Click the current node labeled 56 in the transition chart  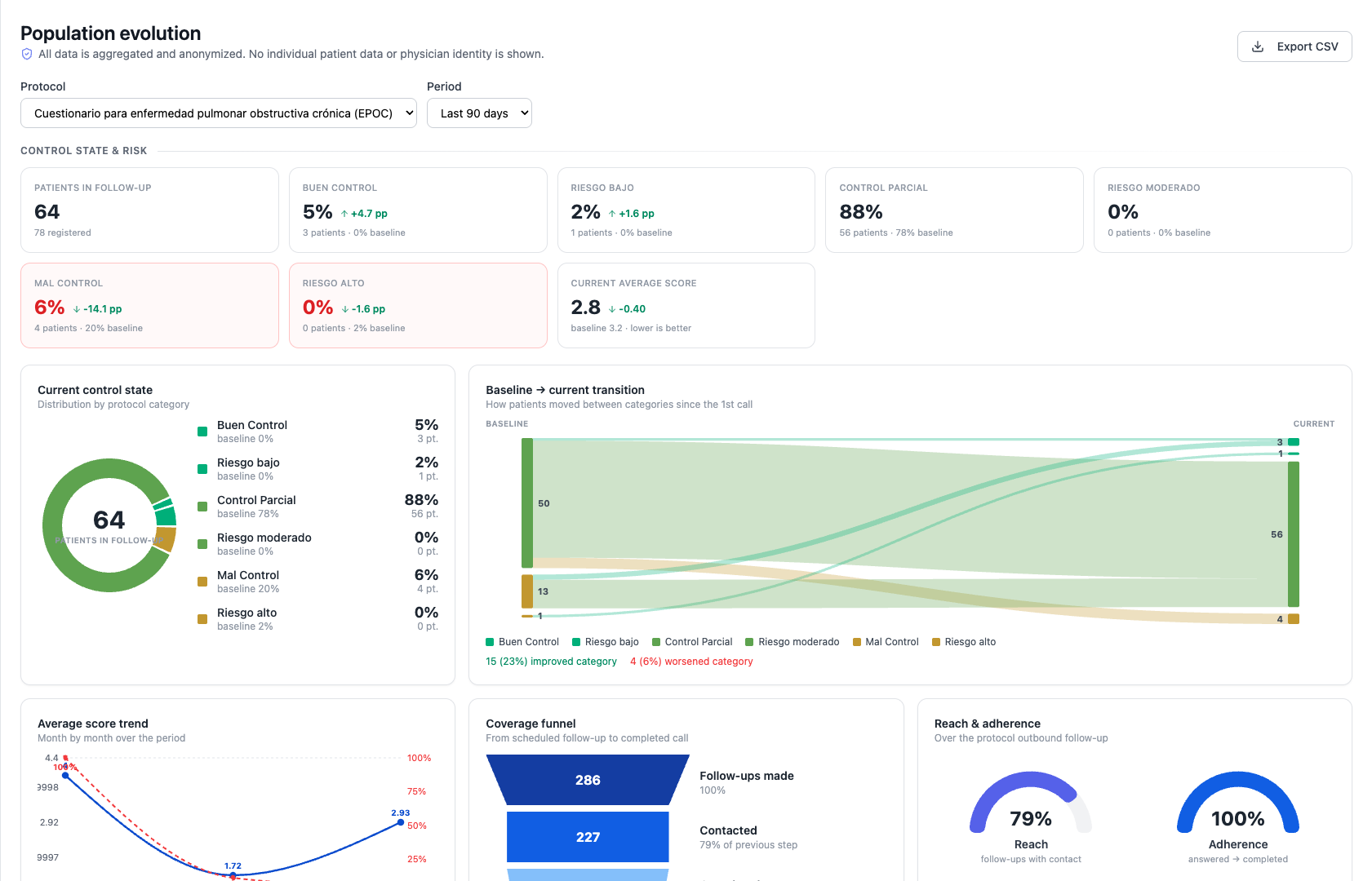[1294, 534]
